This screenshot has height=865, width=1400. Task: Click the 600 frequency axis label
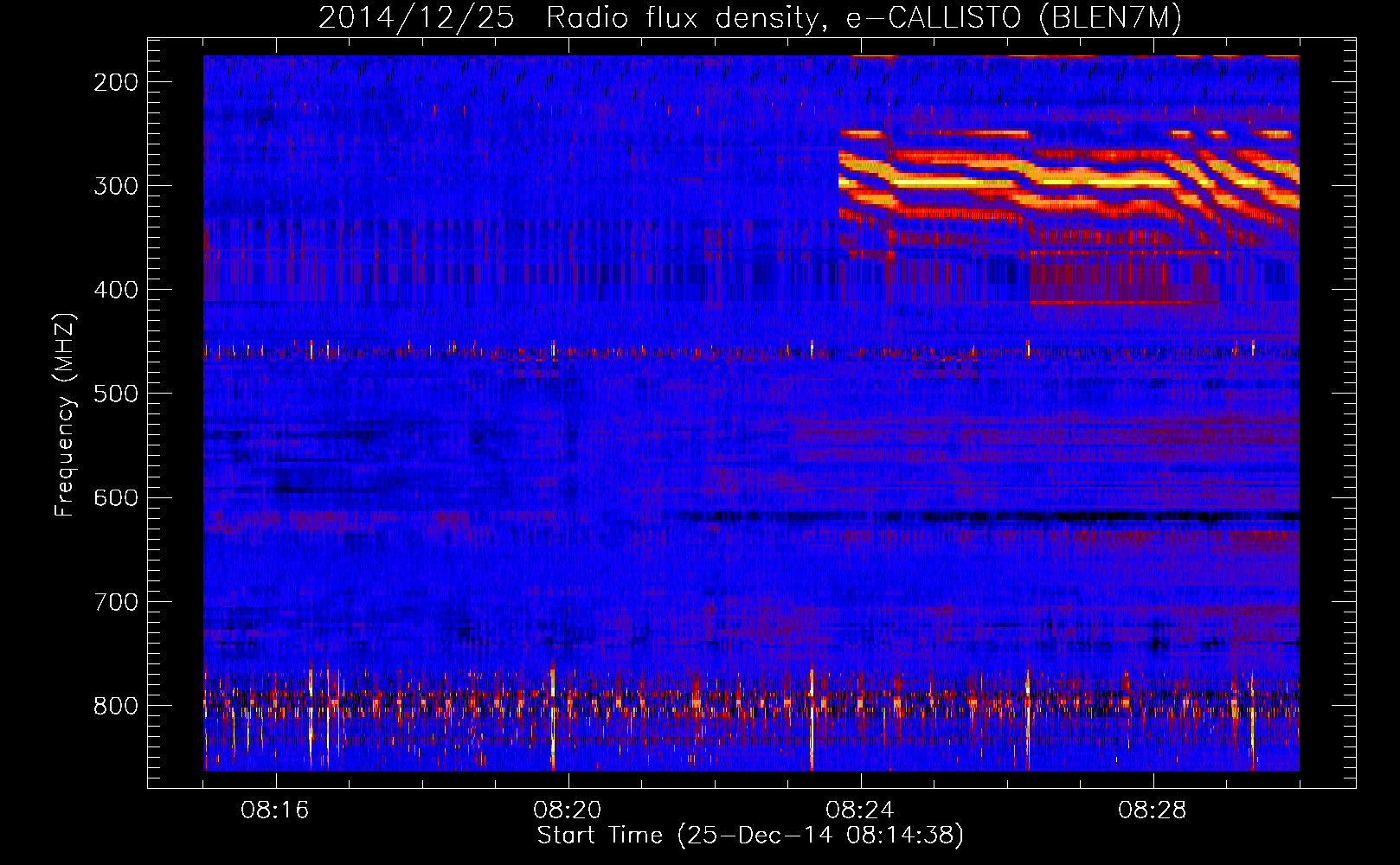click(116, 497)
